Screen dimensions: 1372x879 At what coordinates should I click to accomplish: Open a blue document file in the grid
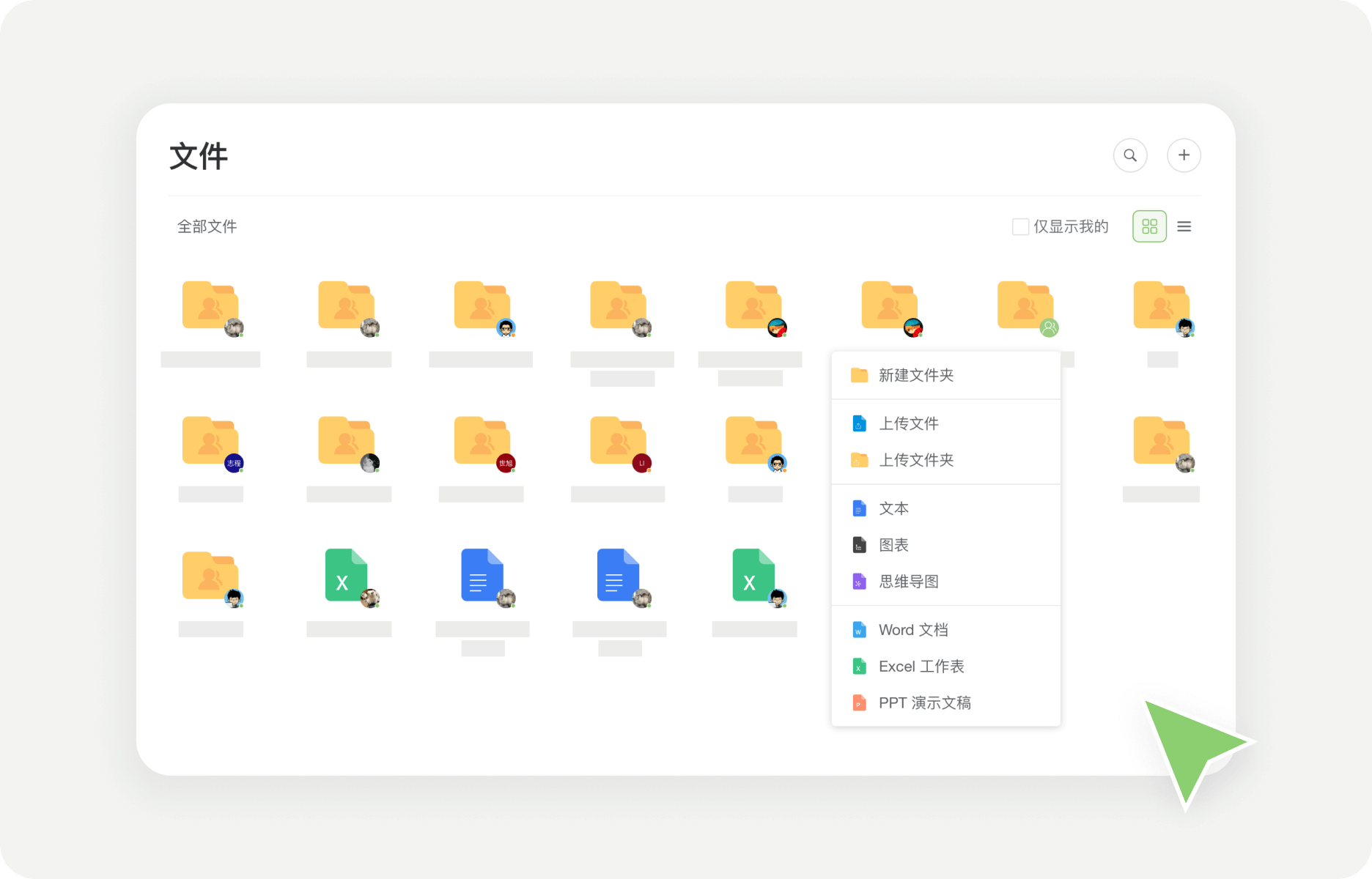(481, 575)
